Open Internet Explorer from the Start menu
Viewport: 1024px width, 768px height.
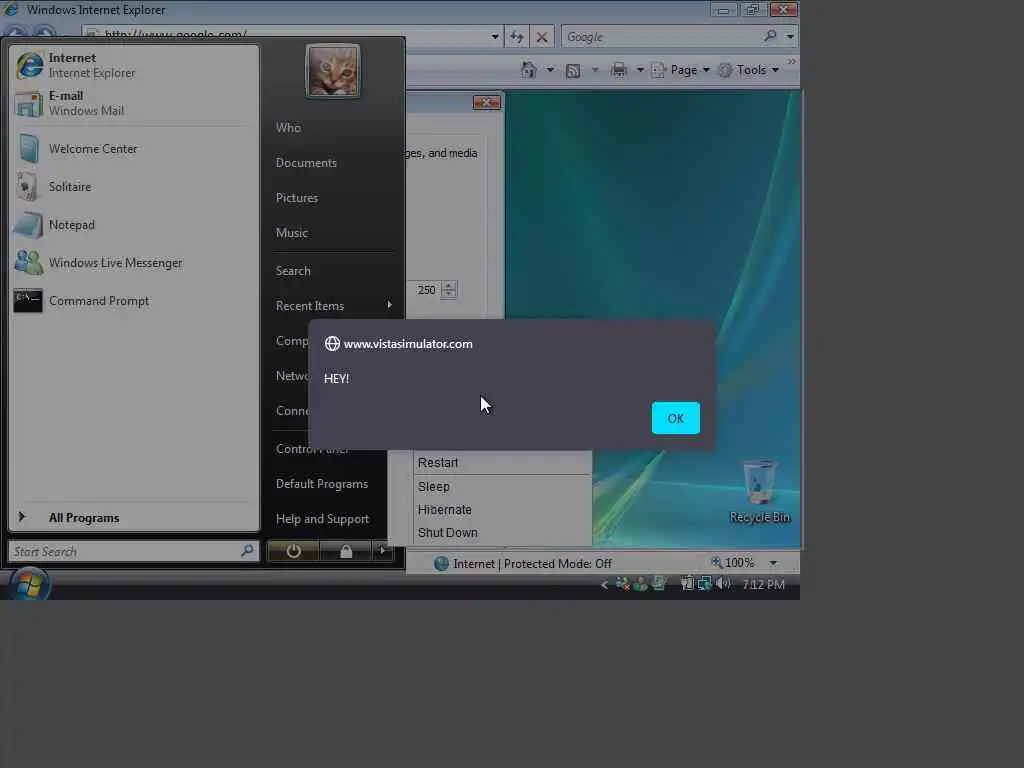coord(135,65)
